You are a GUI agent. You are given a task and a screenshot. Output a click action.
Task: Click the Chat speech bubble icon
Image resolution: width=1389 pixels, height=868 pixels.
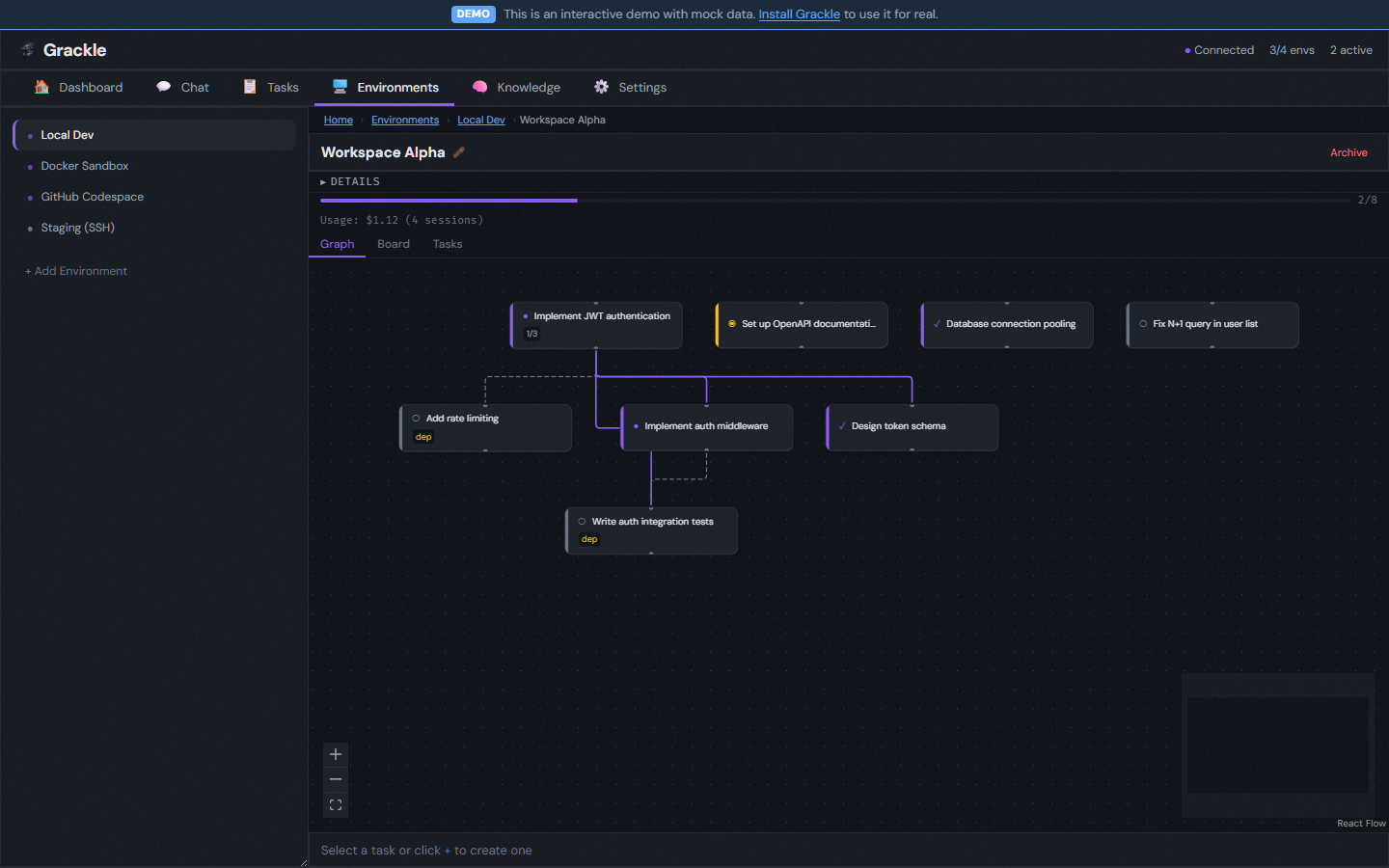click(x=164, y=87)
